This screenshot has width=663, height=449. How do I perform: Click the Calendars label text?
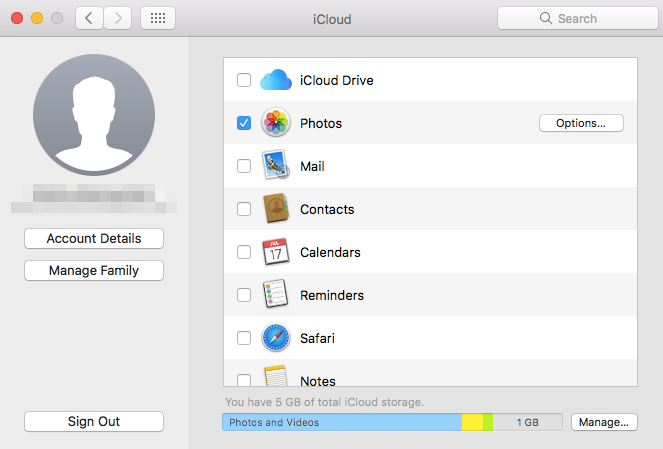tap(330, 252)
